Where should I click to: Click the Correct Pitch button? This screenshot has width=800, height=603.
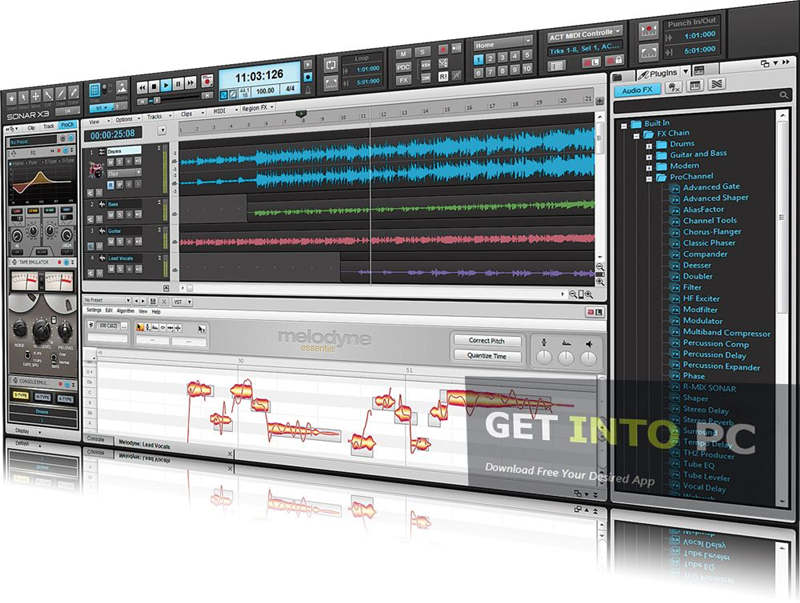coord(487,340)
